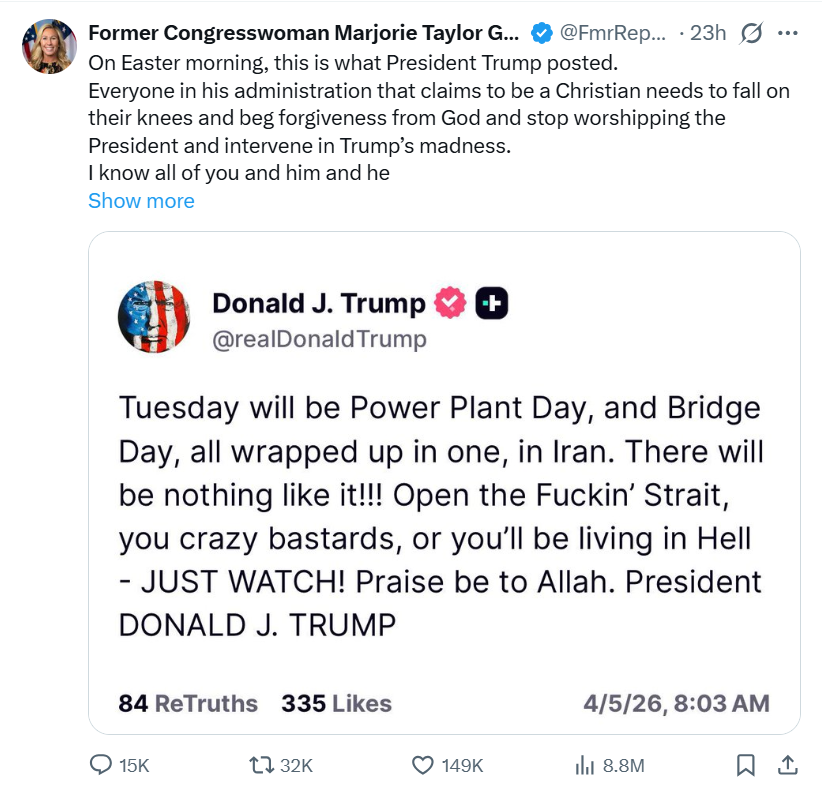Bookmark this post
The height and width of the screenshot is (795, 822).
click(x=745, y=765)
